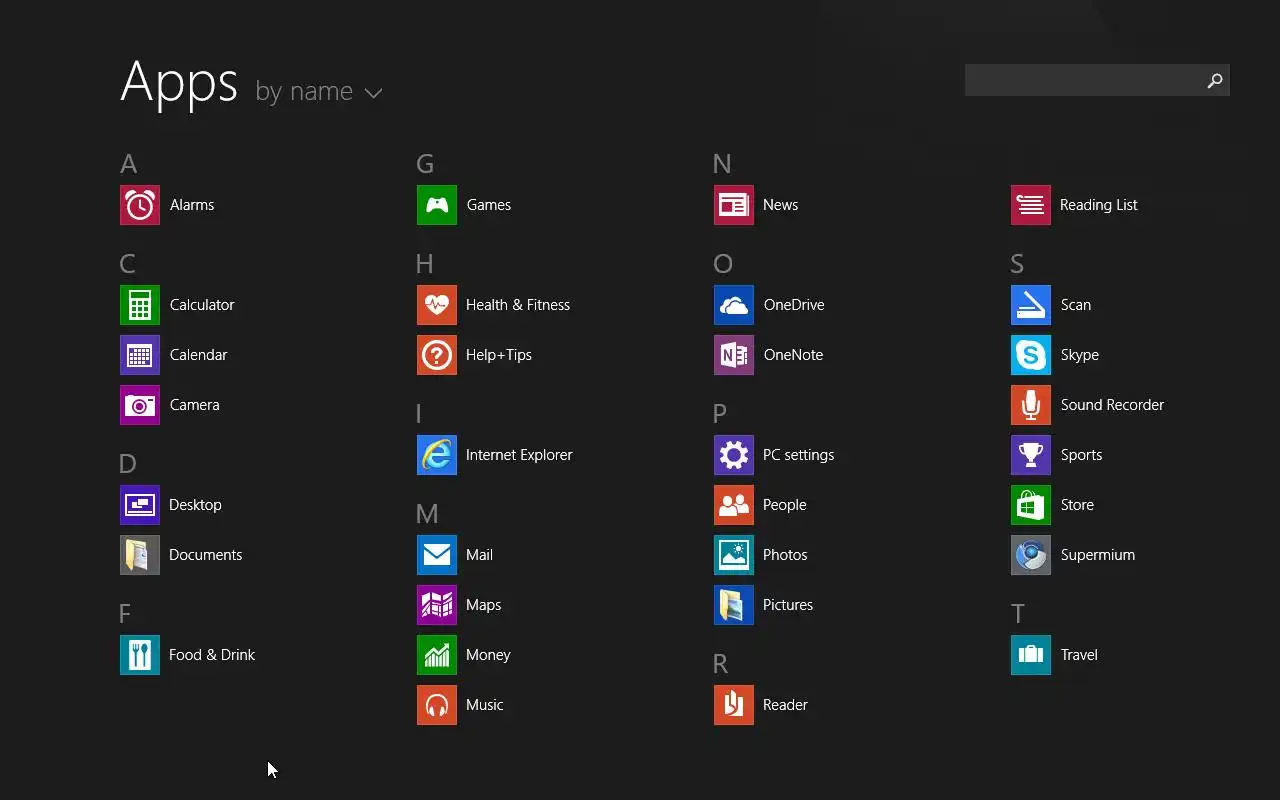The image size is (1280, 800).
Task: Open the Desktop tile icon
Action: tap(140, 505)
